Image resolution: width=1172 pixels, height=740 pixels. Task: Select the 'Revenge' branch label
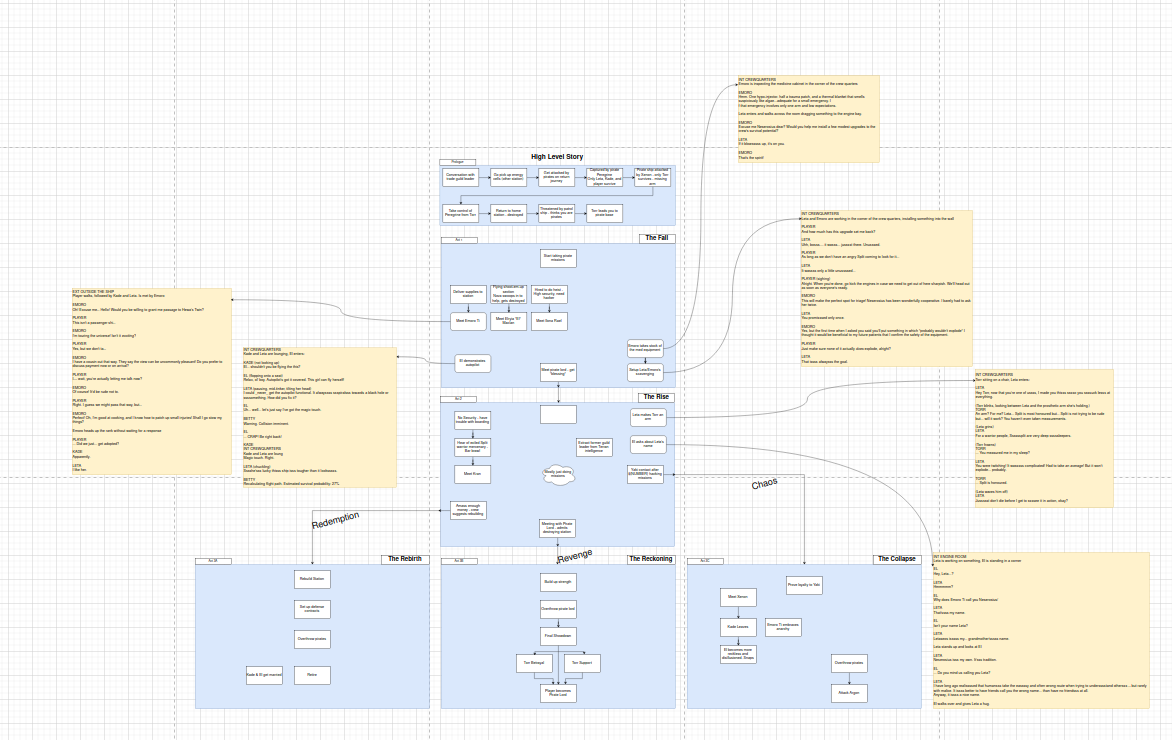pyautogui.click(x=575, y=556)
